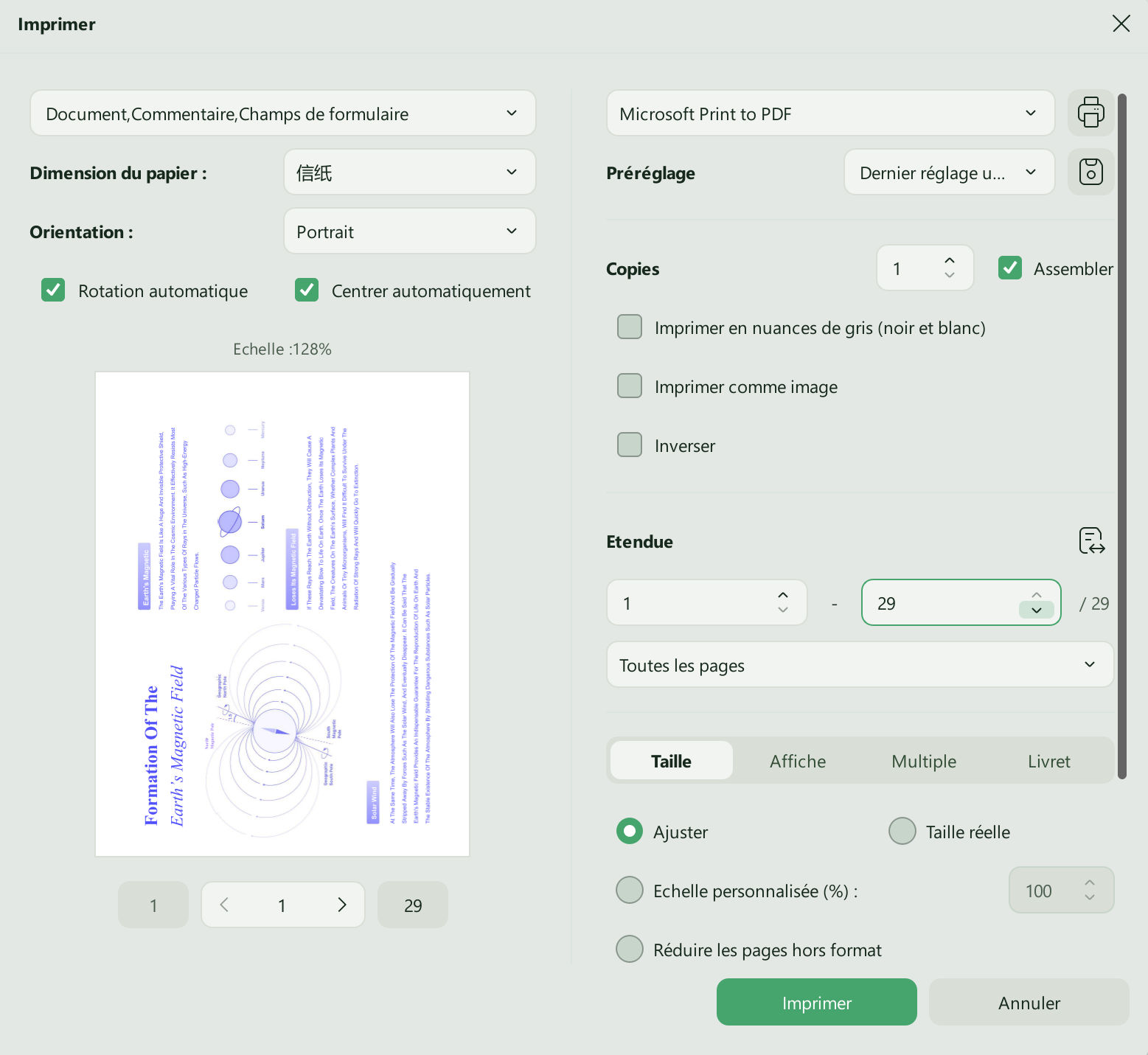Select Ajuster radio button

click(630, 831)
